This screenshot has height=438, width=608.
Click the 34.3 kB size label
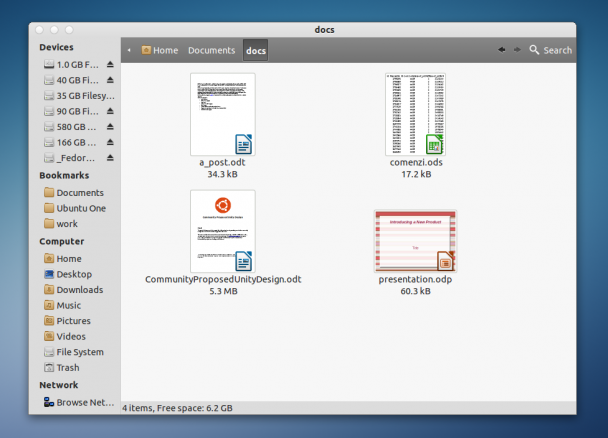[x=222, y=174]
